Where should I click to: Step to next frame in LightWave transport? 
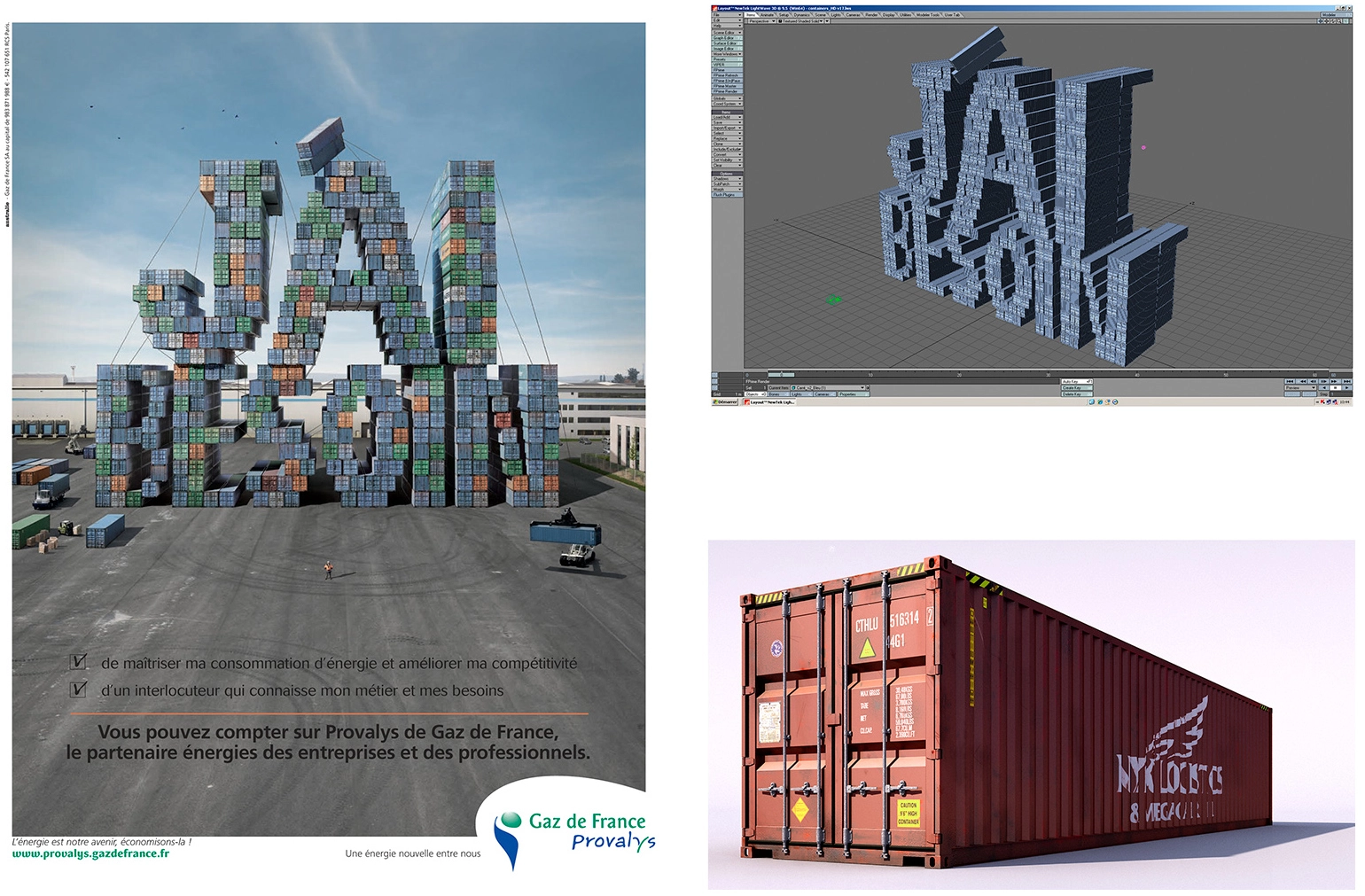click(x=1324, y=381)
